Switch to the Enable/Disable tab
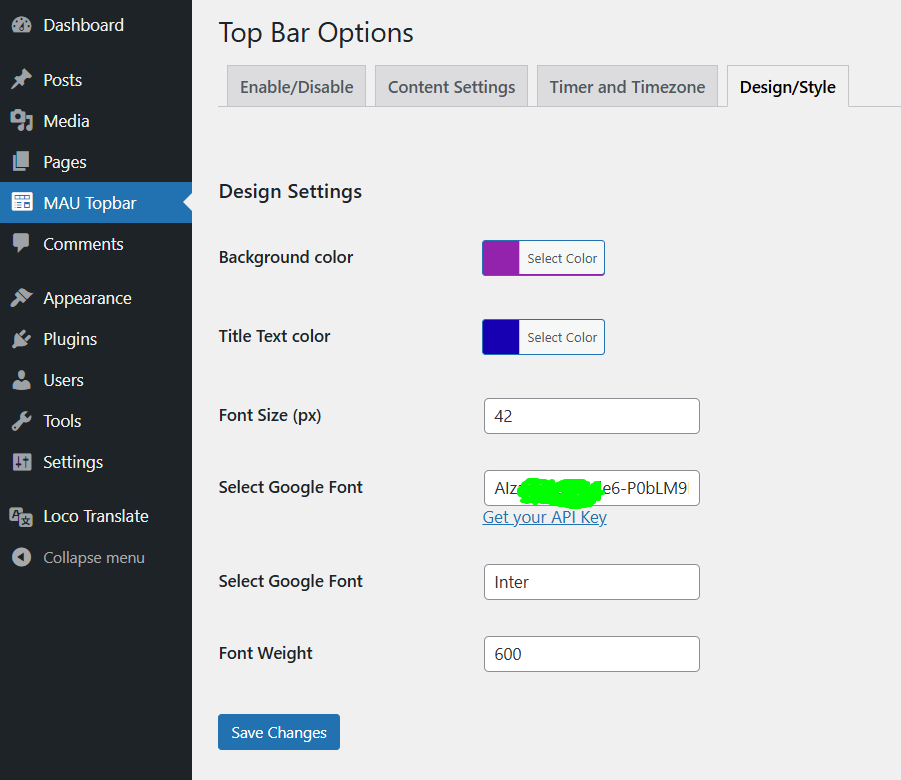The height and width of the screenshot is (780, 901). coord(297,86)
